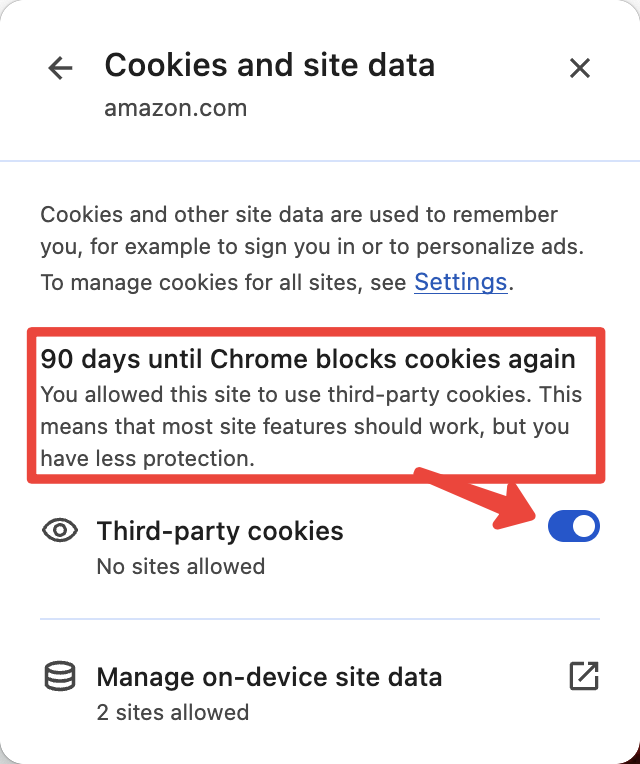Click the "No sites allowed" subtext

tap(181, 567)
